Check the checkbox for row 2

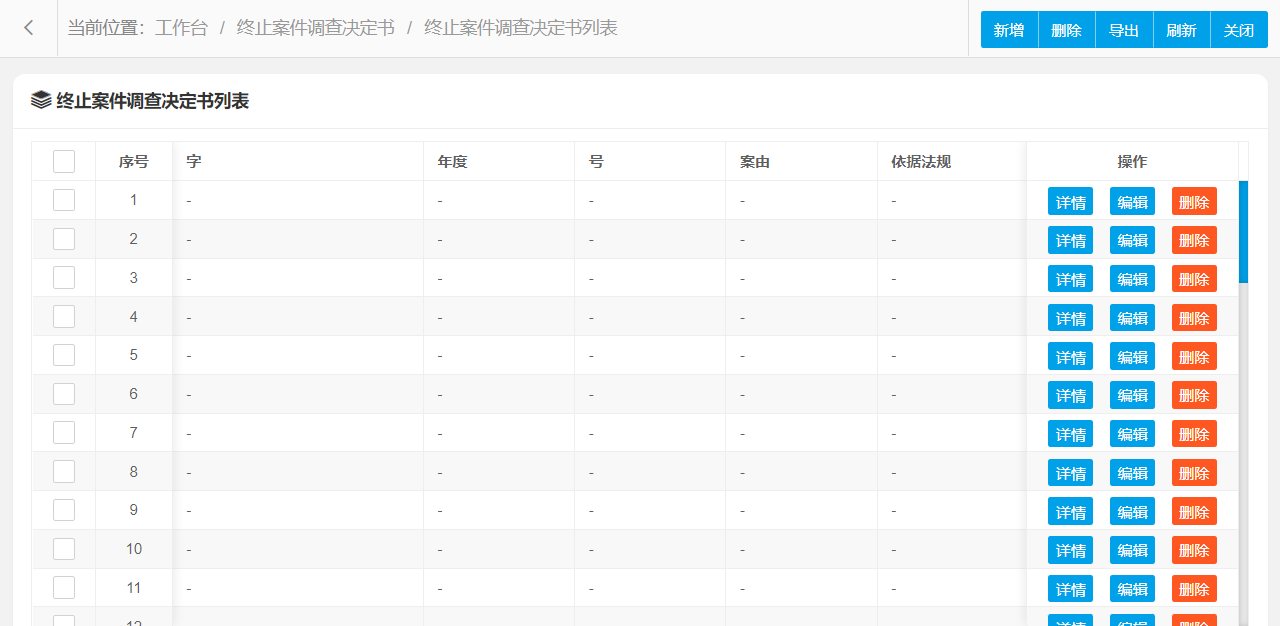pos(64,239)
